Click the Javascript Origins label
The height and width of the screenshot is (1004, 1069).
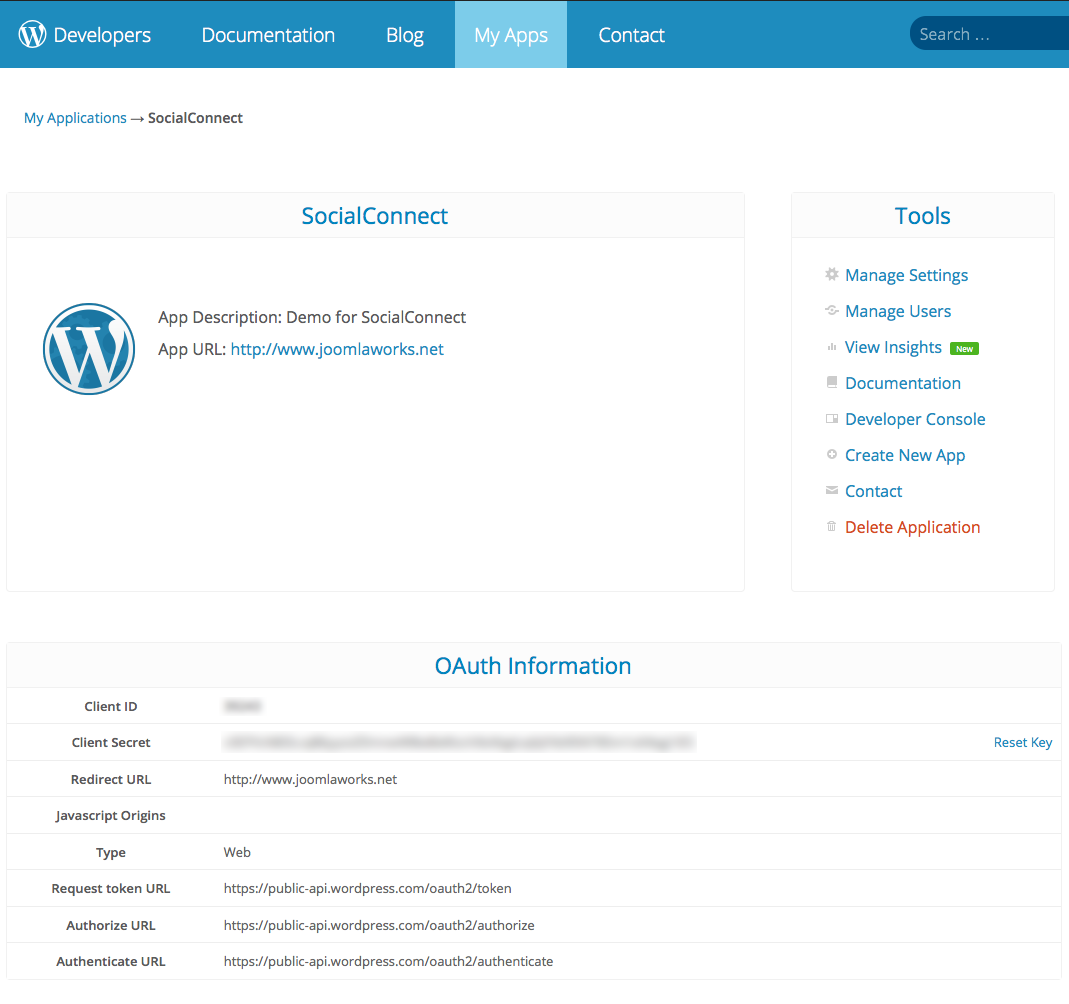point(110,816)
